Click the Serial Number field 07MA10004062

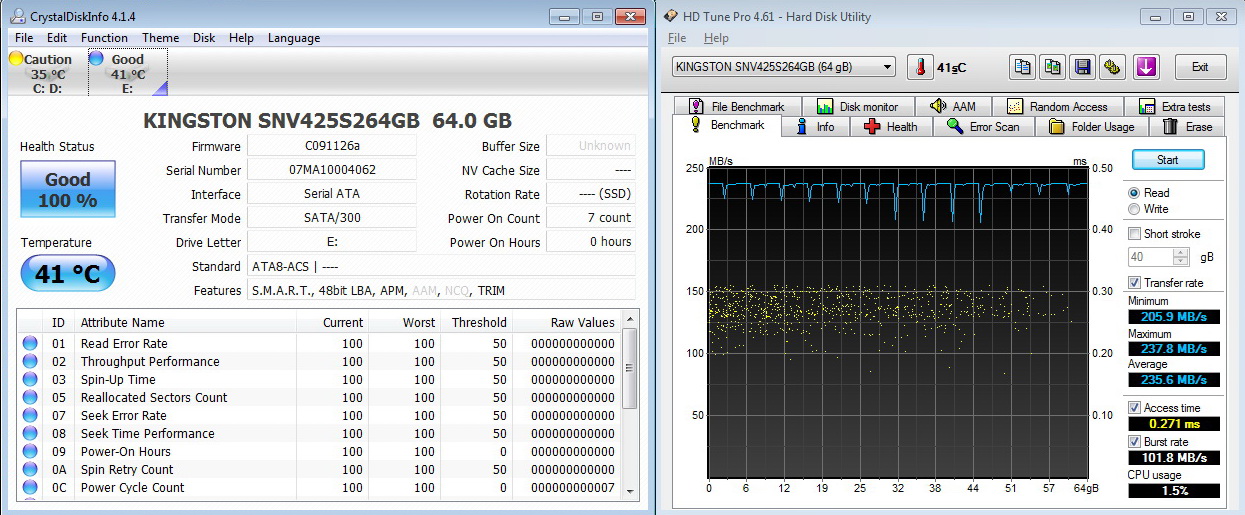(x=332, y=170)
